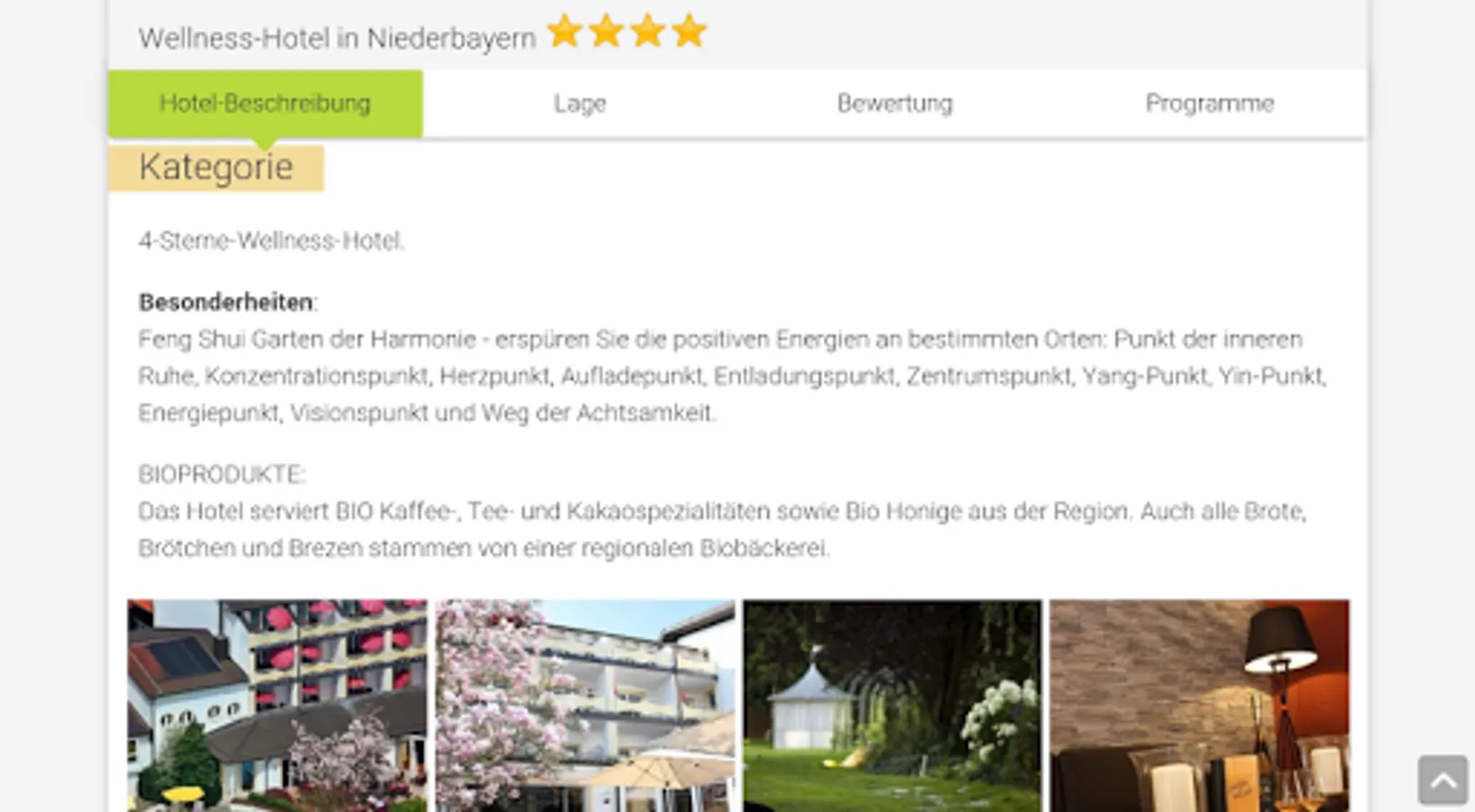The height and width of the screenshot is (812, 1475).
Task: Click the Kategorie heading label
Action: click(216, 168)
